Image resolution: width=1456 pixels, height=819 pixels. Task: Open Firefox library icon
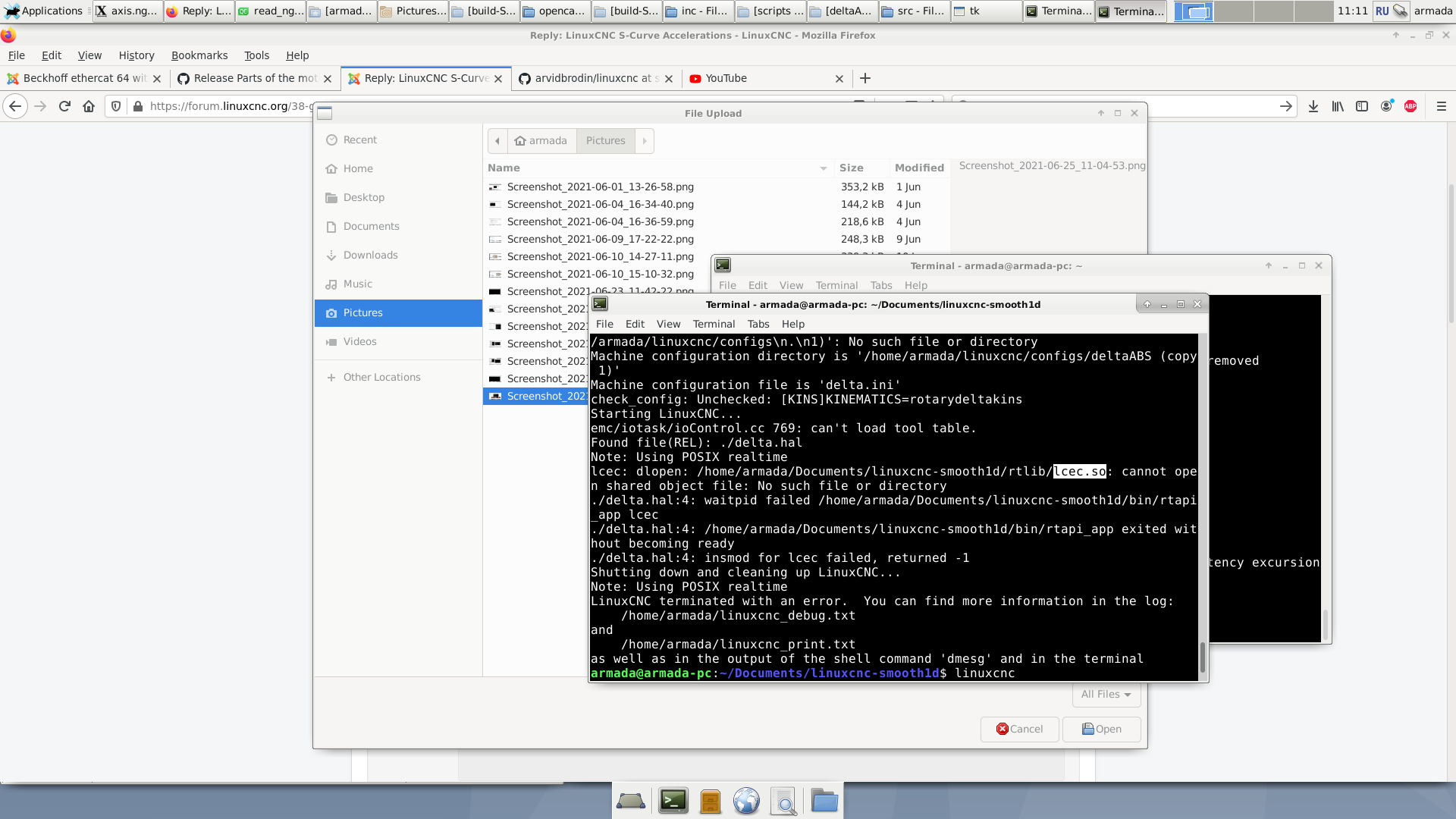pyautogui.click(x=1338, y=107)
